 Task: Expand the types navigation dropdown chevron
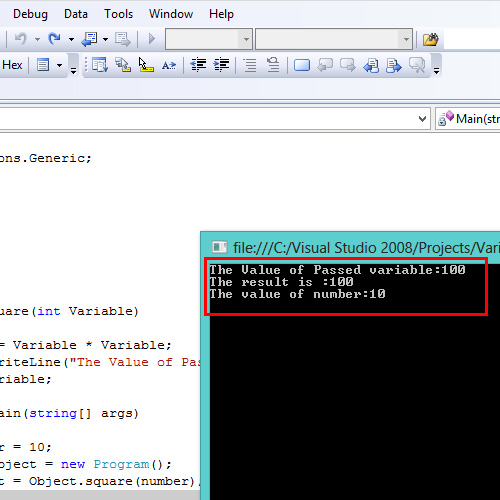pyautogui.click(x=422, y=119)
